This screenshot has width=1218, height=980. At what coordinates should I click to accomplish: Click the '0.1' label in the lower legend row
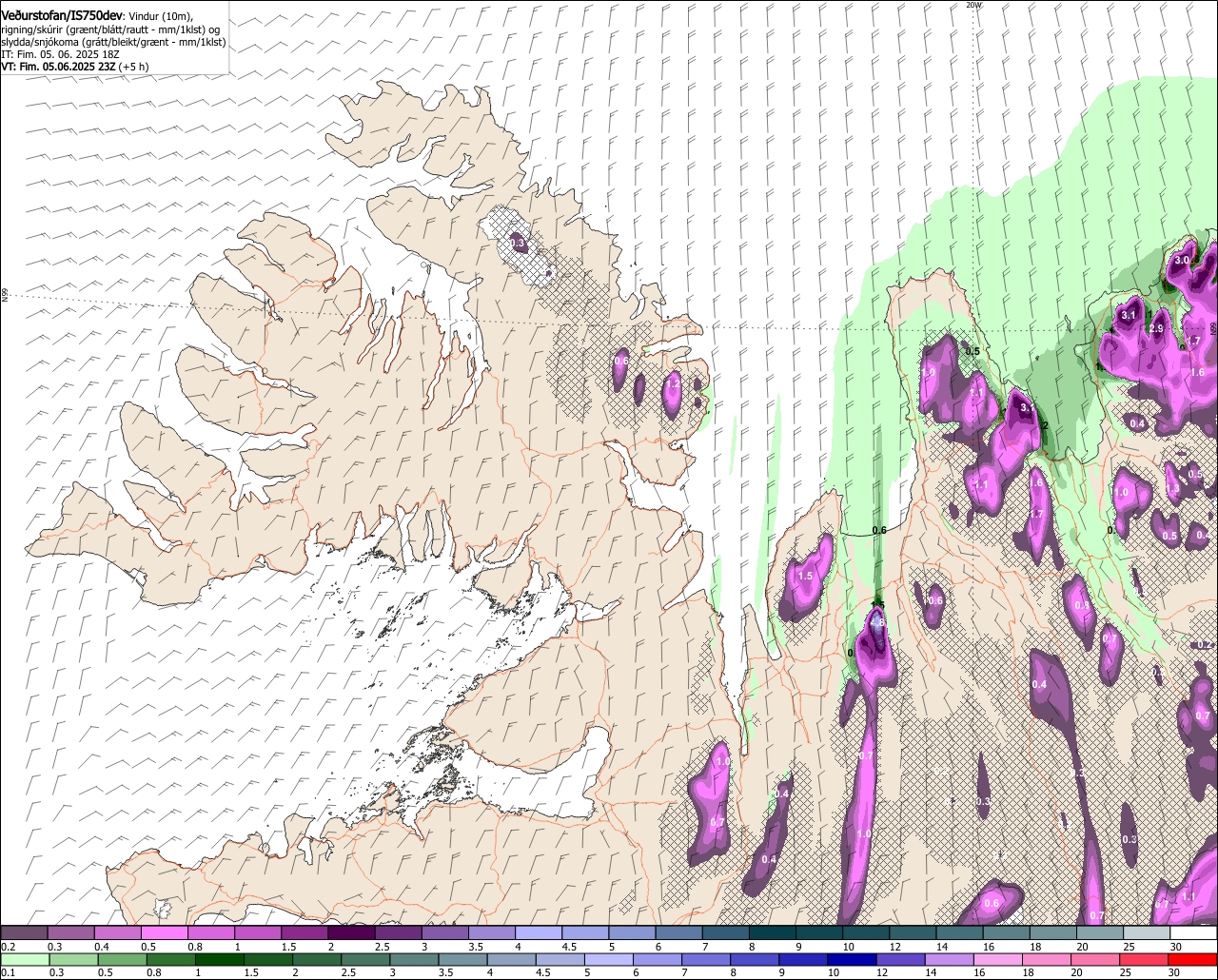tap(8, 972)
